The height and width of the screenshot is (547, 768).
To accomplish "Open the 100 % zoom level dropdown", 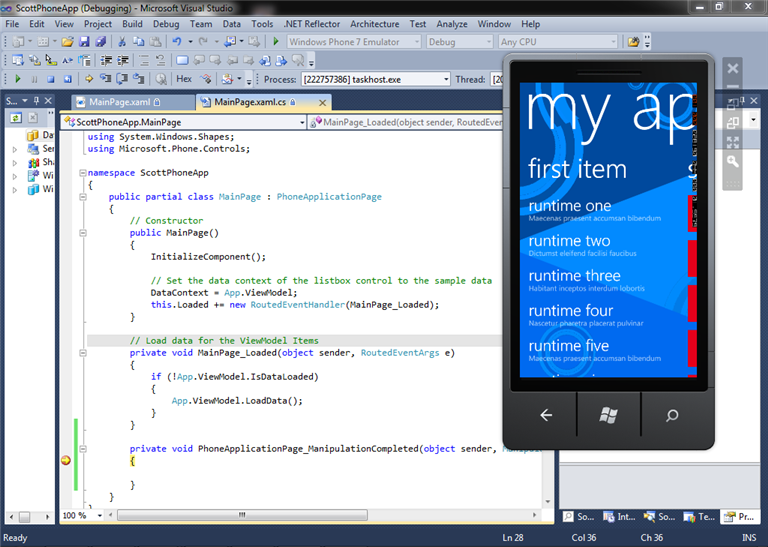I will click(99, 515).
